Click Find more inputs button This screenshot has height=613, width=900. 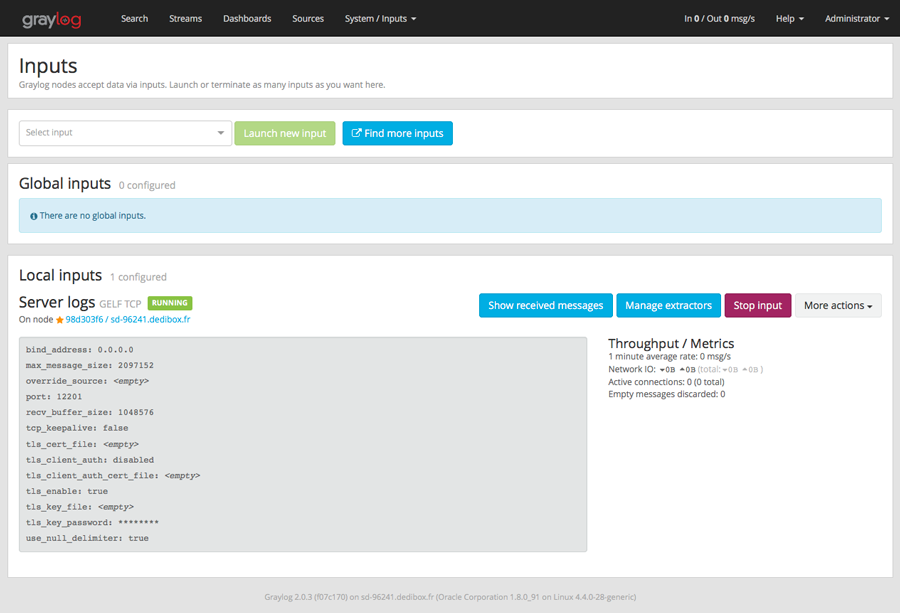click(x=397, y=133)
